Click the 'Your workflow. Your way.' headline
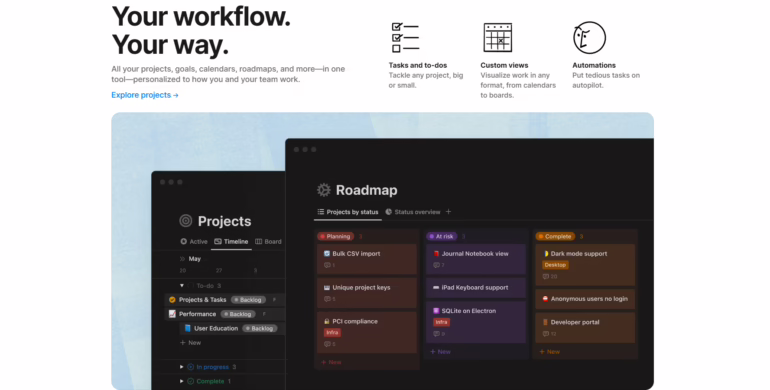 201,30
